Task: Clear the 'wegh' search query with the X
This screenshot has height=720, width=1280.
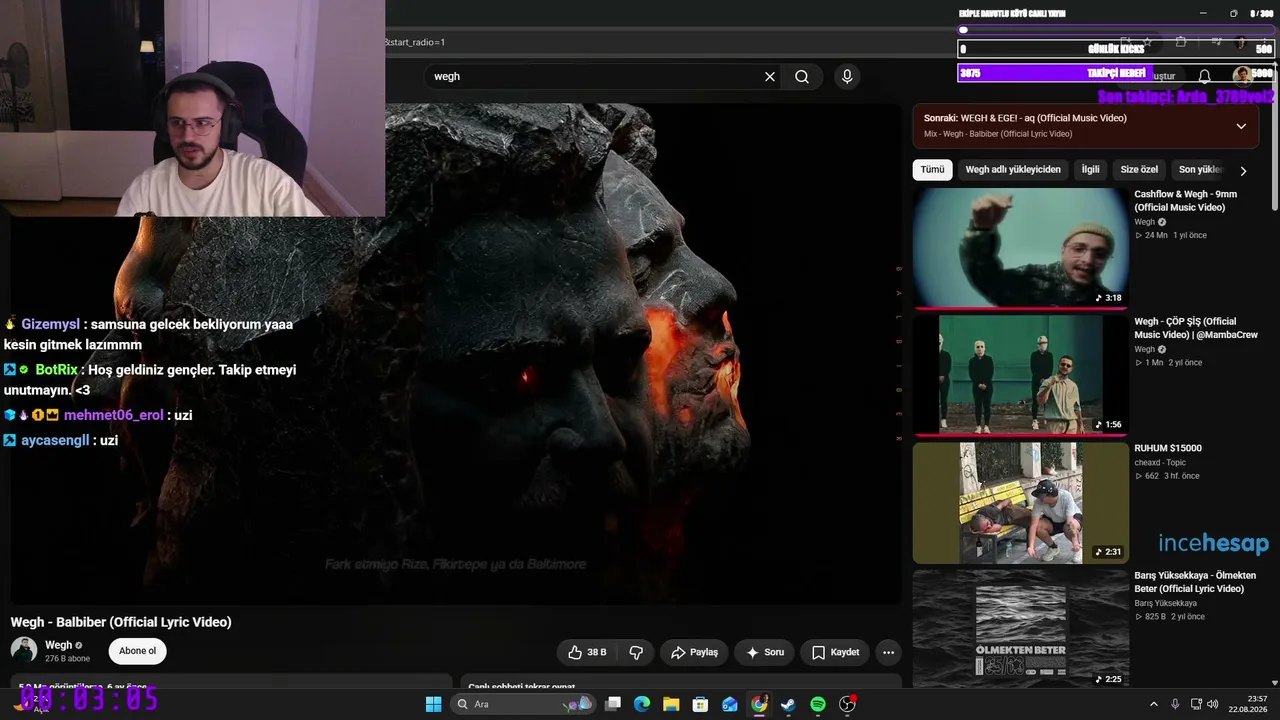Action: point(770,77)
